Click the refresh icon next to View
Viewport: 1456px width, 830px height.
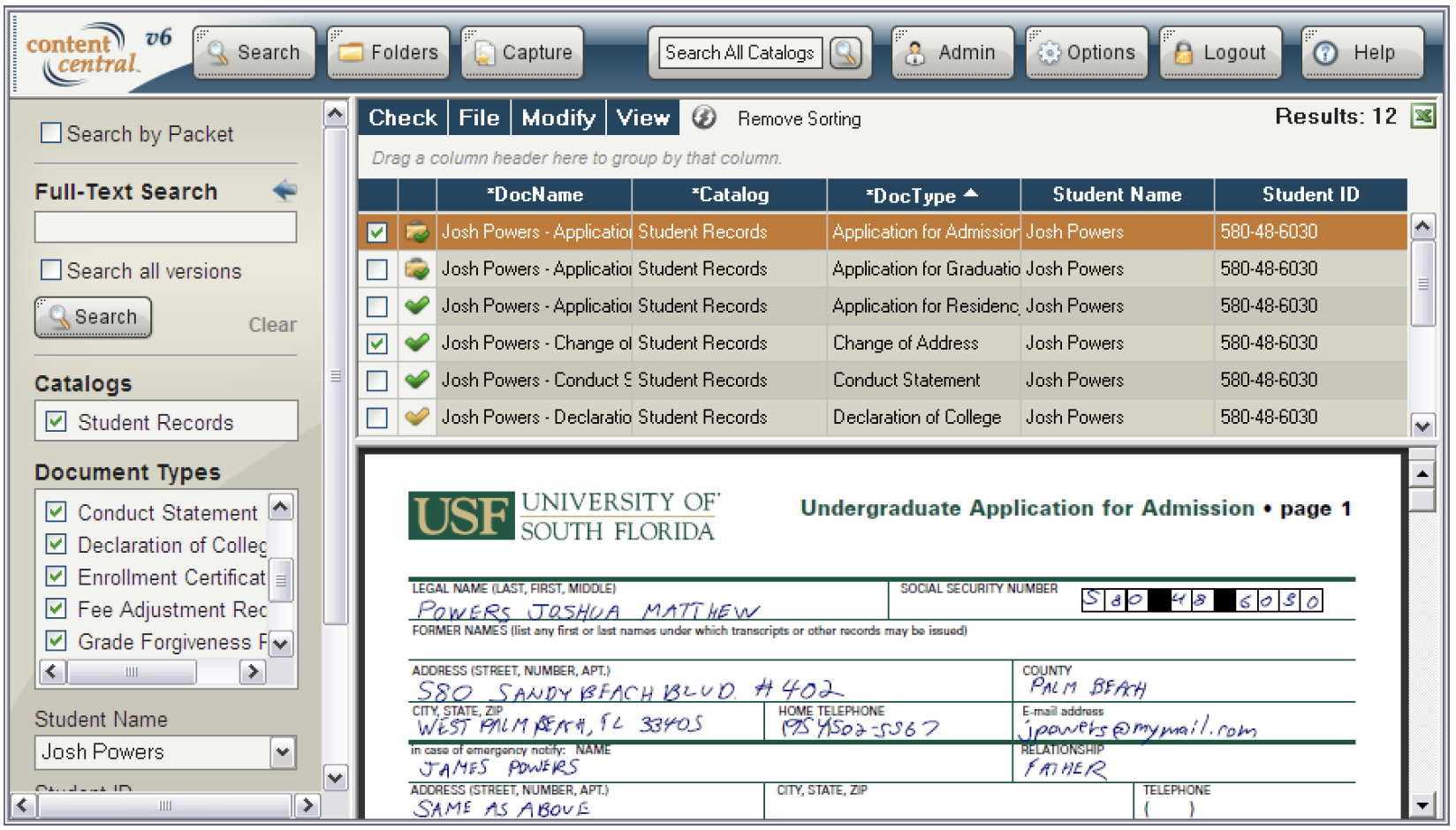[x=704, y=117]
